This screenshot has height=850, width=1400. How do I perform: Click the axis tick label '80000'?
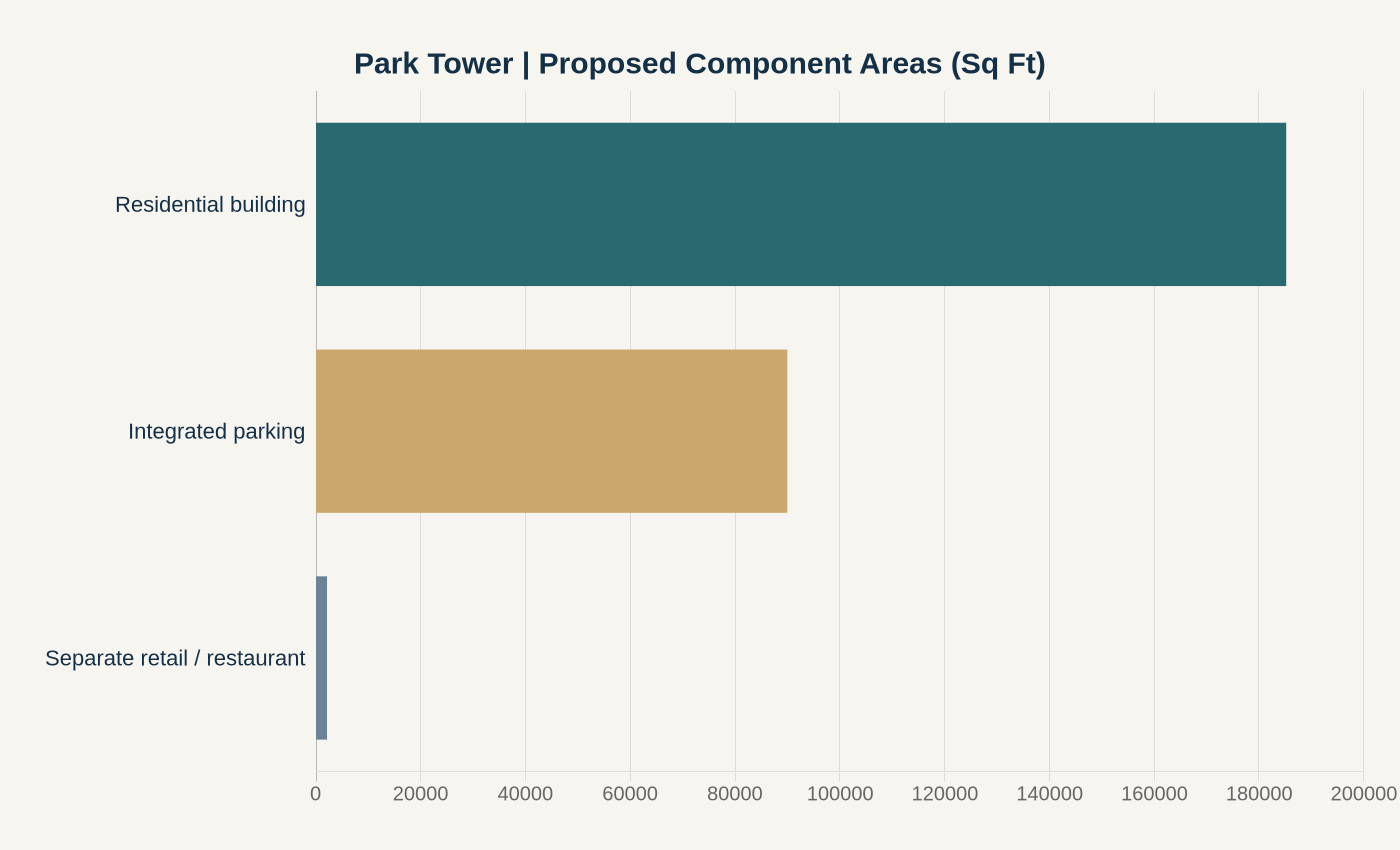tap(735, 794)
